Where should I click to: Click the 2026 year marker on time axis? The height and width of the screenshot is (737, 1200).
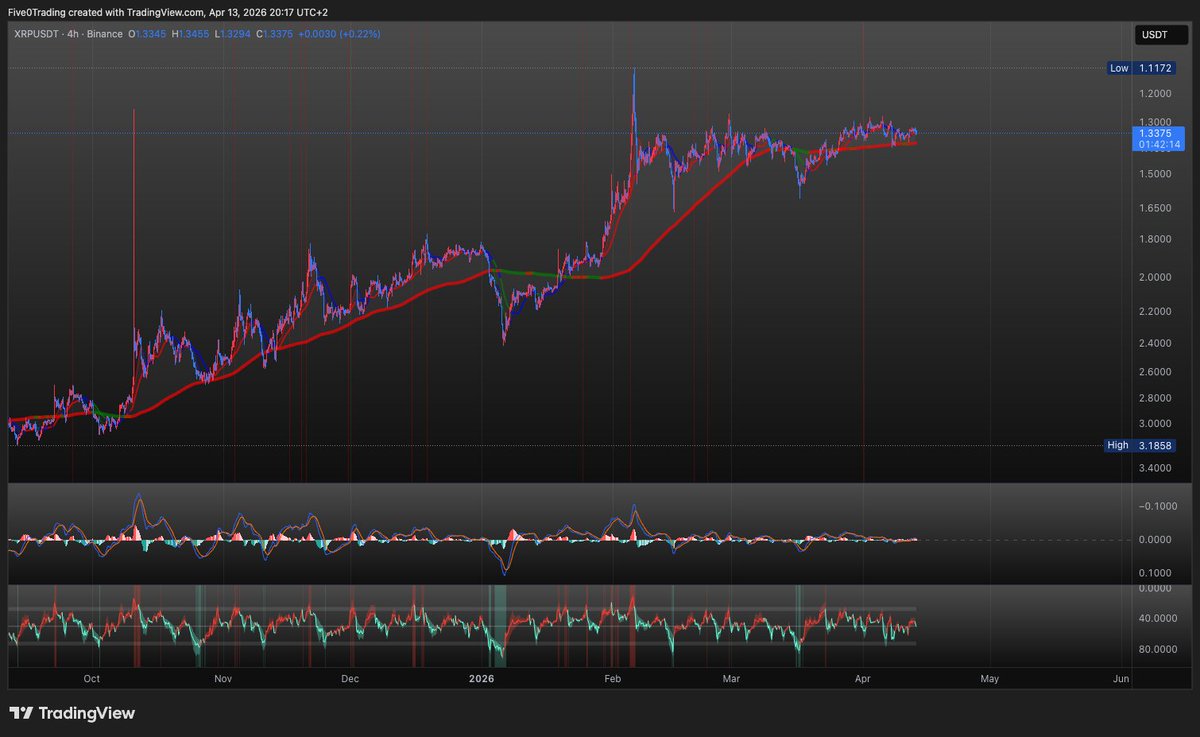coord(483,679)
